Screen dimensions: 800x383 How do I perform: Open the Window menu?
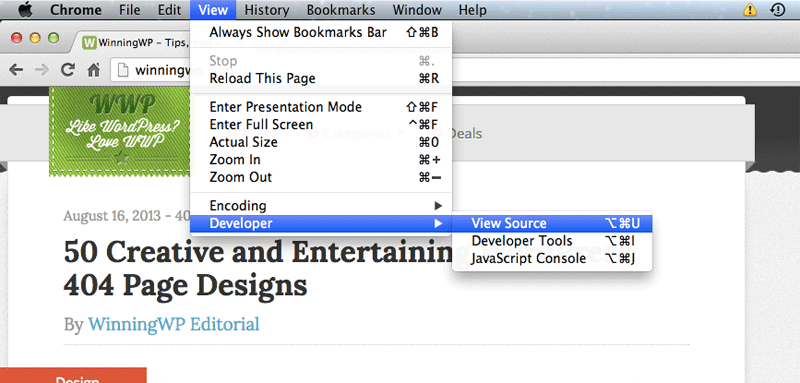(417, 10)
